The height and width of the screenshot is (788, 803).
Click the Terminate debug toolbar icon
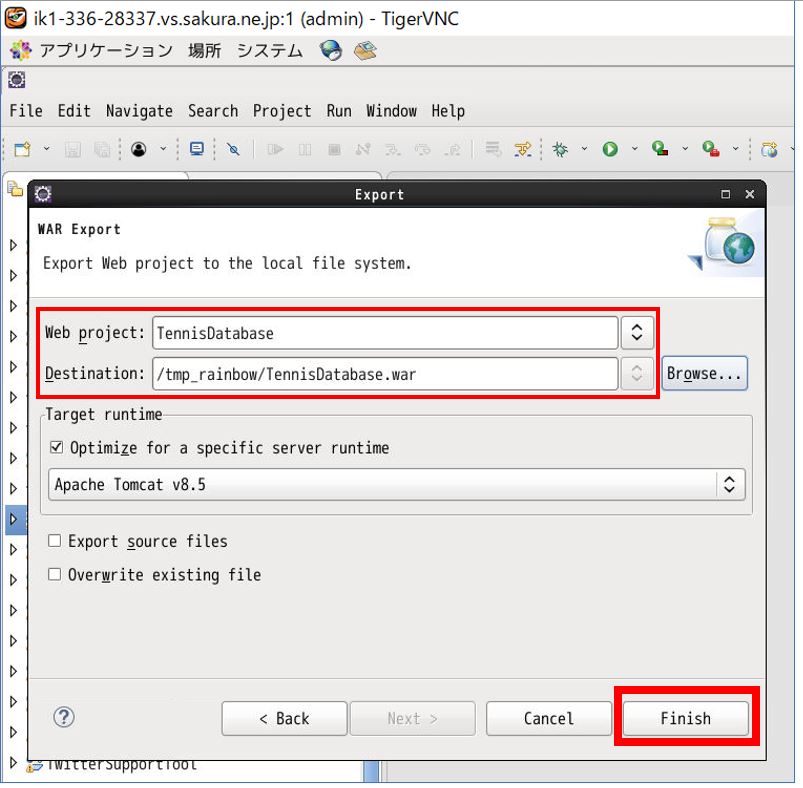coord(334,150)
